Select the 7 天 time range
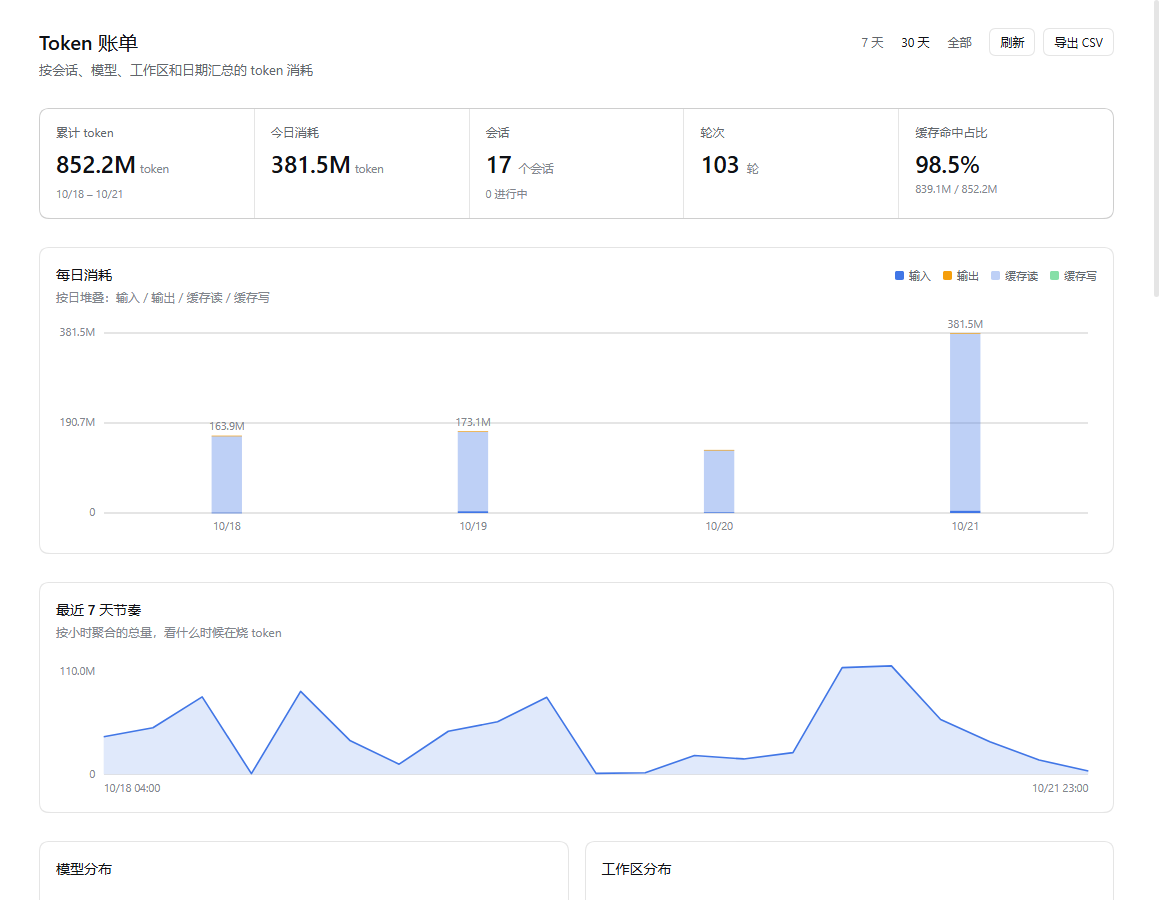 [x=872, y=43]
